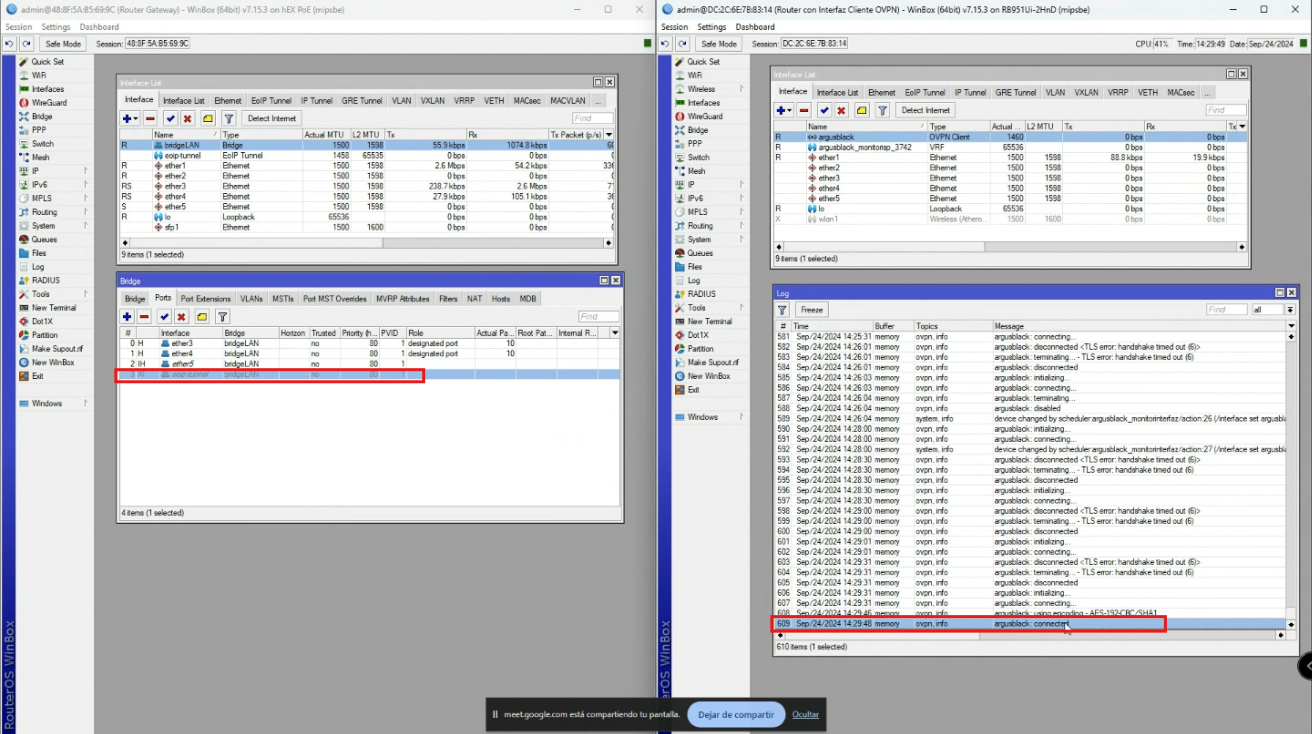Click red minus remove in Bridge Ports toolbar
Image resolution: width=1312 pixels, height=734 pixels.
145,317
